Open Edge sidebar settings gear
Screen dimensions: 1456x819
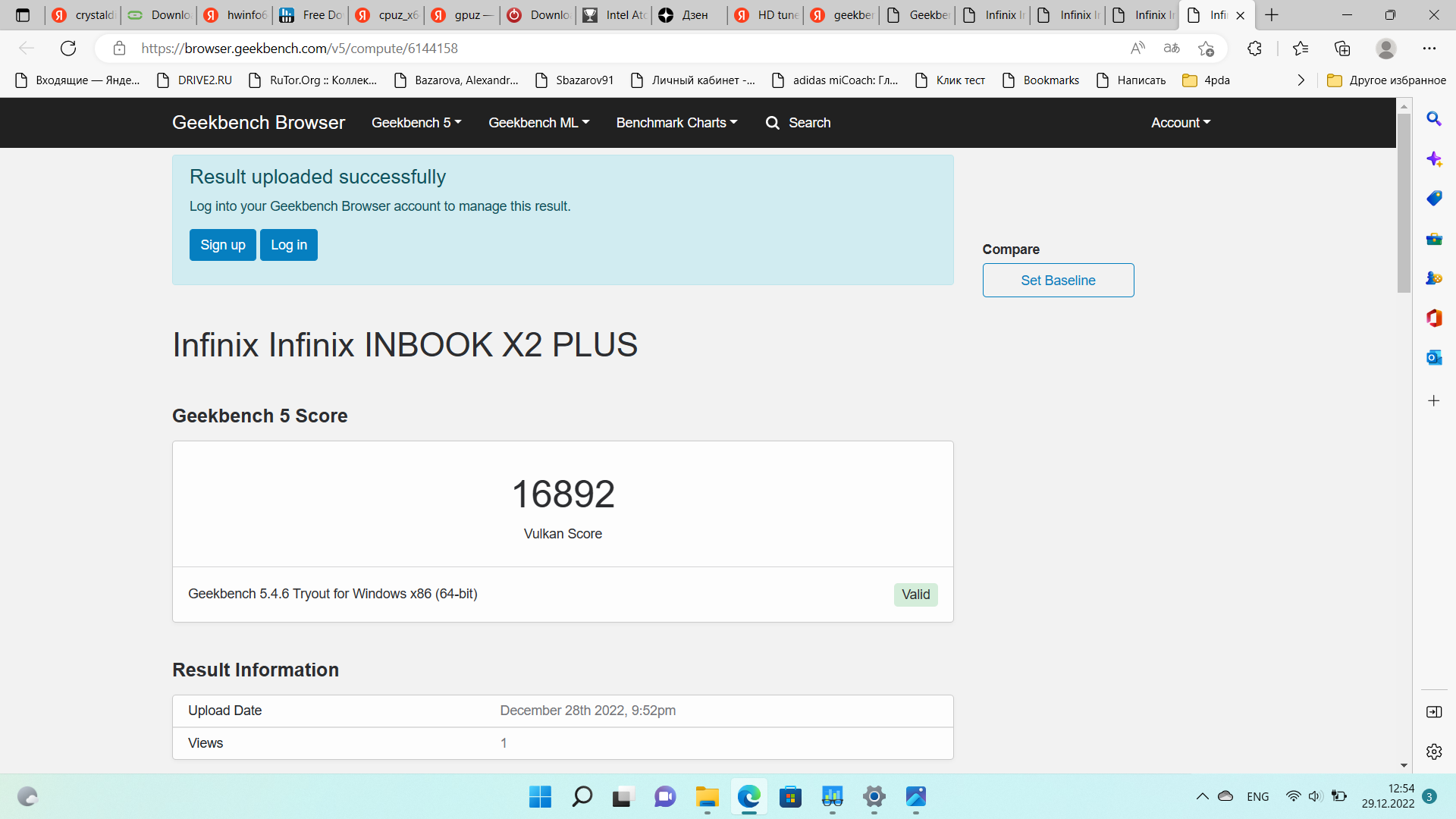tap(1433, 752)
